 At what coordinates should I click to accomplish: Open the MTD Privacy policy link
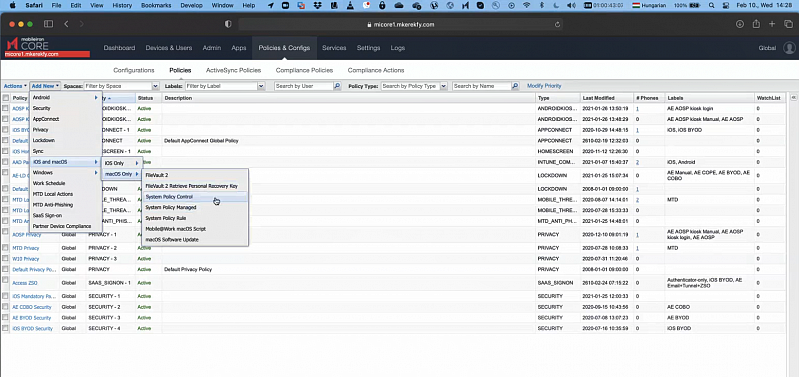pos(25,248)
